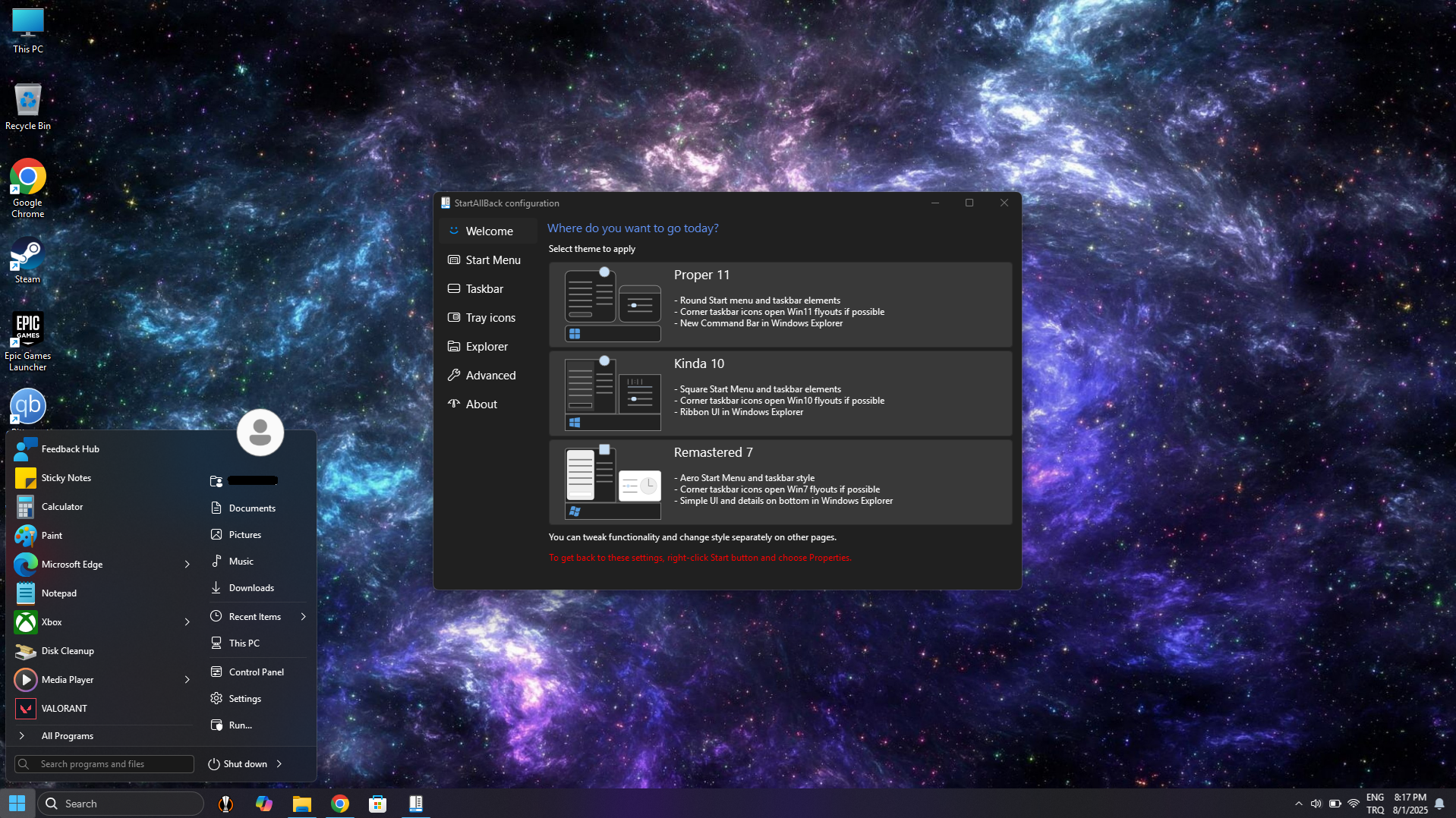Screen dimensions: 1456x818
Task: Expand the Xbox submenu arrow
Action: pos(188,622)
